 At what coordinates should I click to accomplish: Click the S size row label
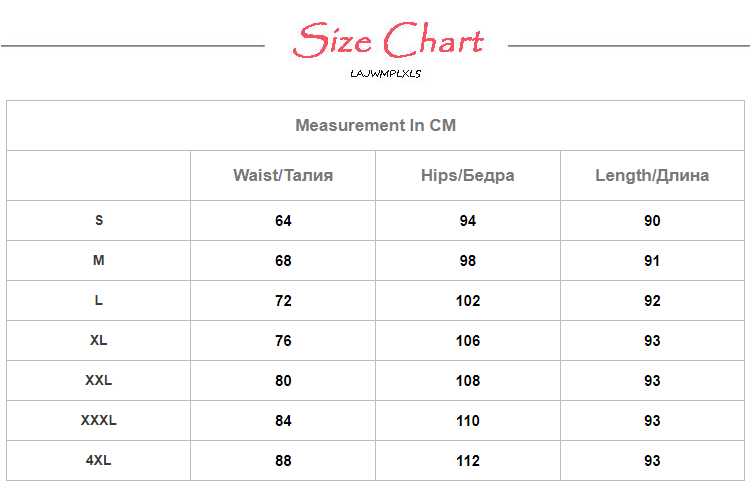click(x=99, y=220)
